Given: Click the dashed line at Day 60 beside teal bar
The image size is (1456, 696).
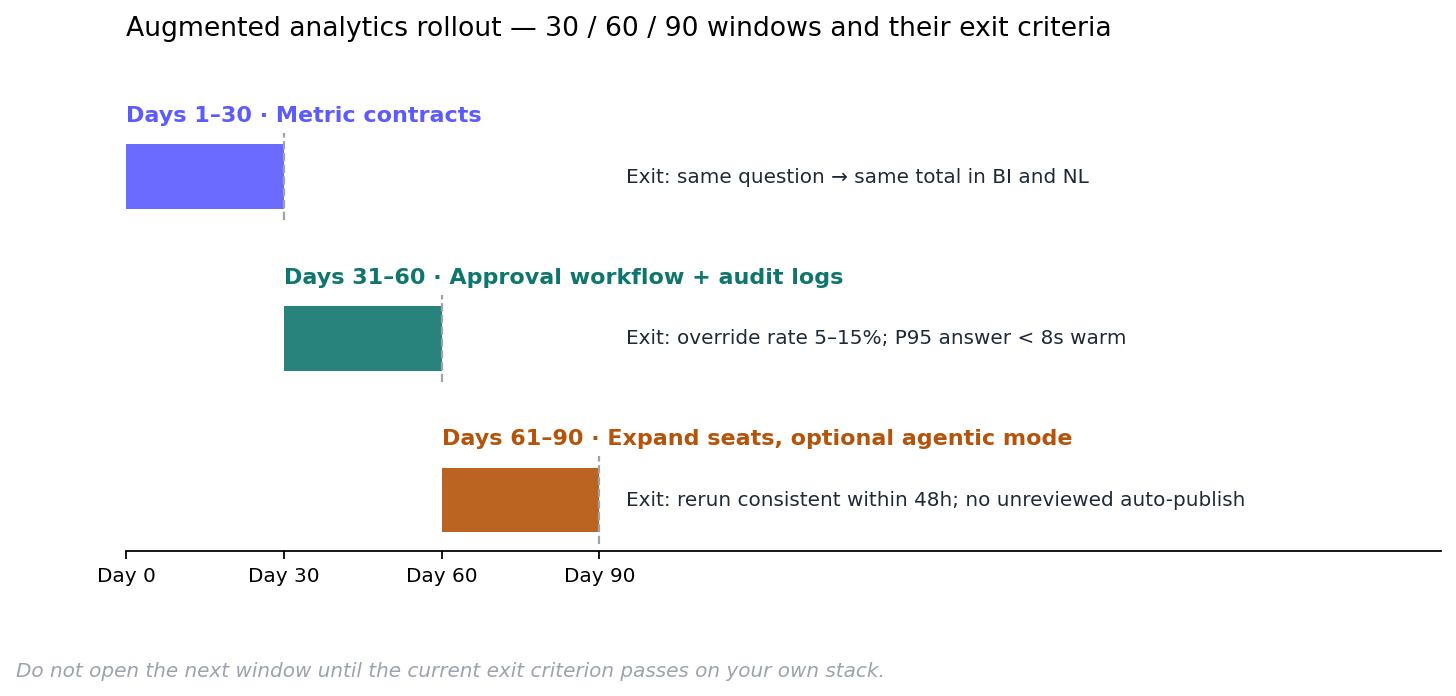Looking at the screenshot, I should click(x=442, y=338).
